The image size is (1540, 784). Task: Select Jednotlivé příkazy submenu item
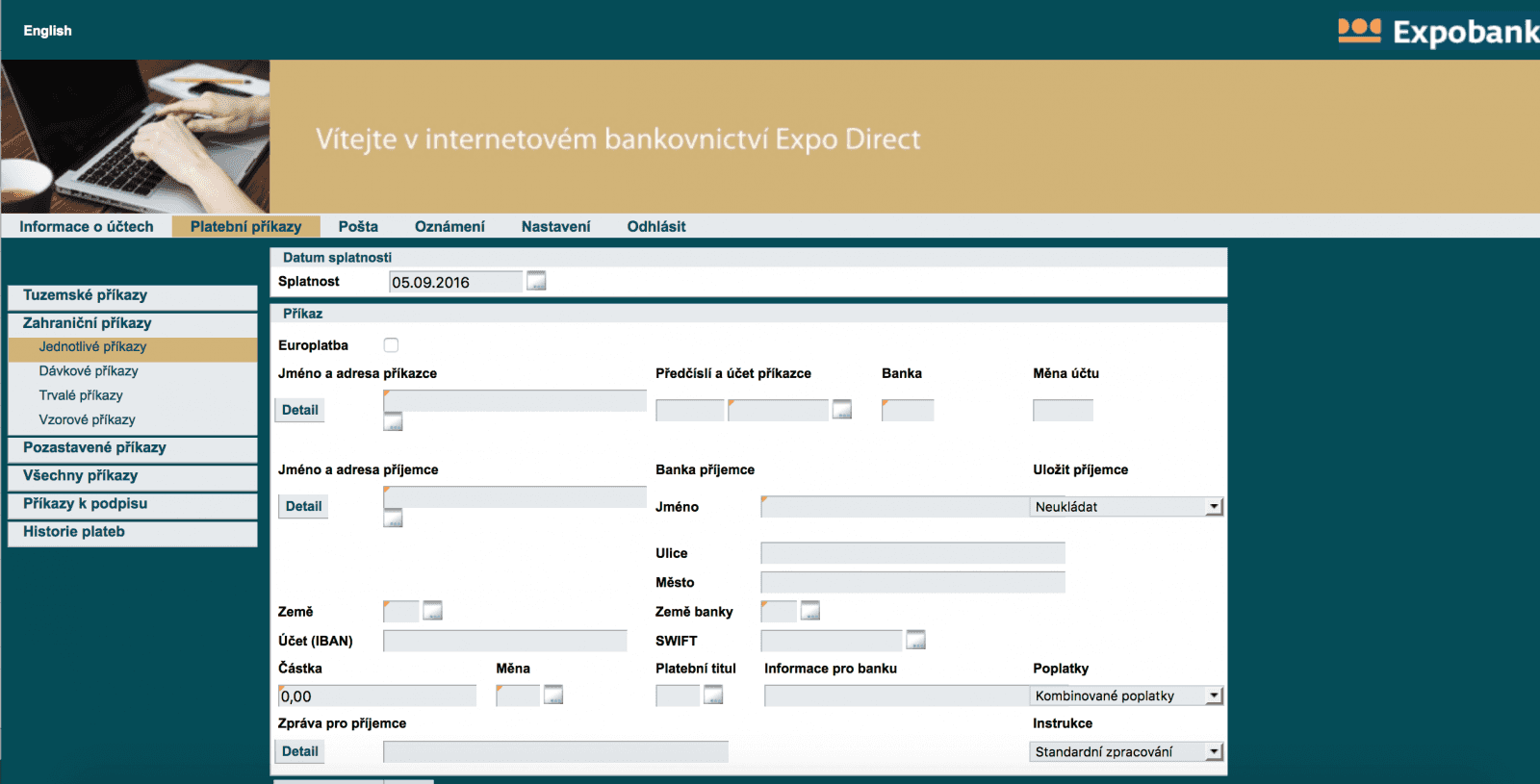(x=133, y=347)
